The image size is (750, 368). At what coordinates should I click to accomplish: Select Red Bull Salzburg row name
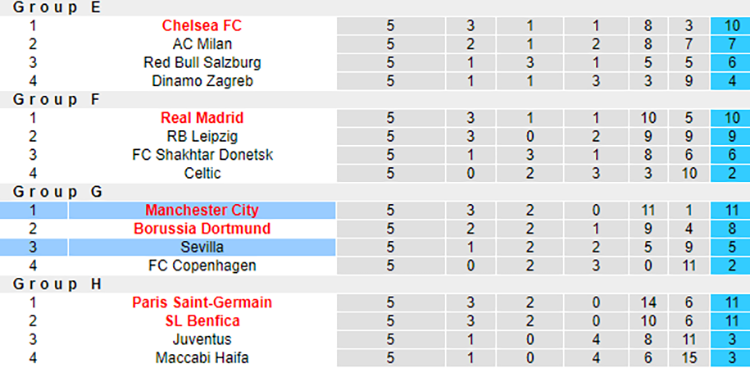[x=202, y=63]
